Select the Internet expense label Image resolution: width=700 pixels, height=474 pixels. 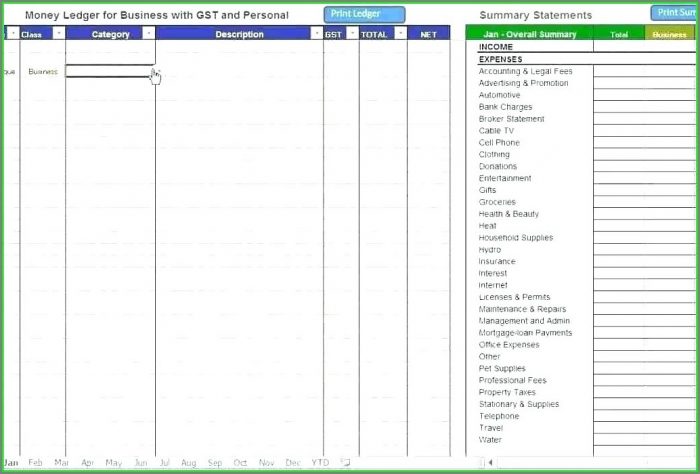point(493,285)
